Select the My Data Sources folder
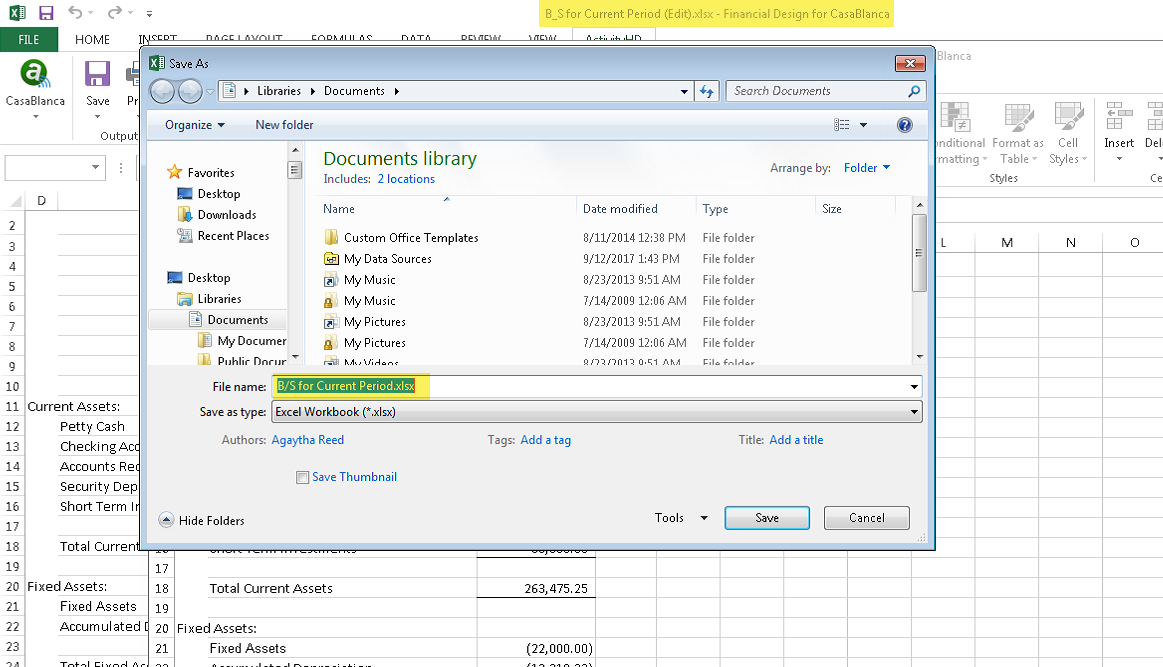The height and width of the screenshot is (667, 1163). 388,258
